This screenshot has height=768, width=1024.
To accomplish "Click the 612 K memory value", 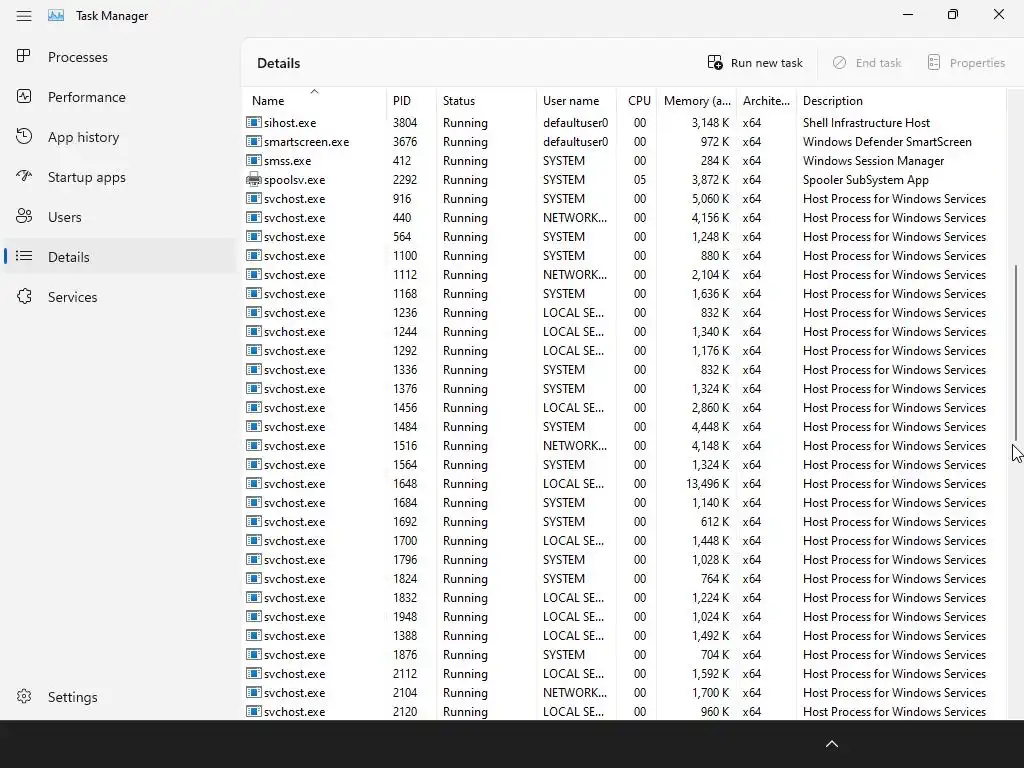I will pos(714,521).
